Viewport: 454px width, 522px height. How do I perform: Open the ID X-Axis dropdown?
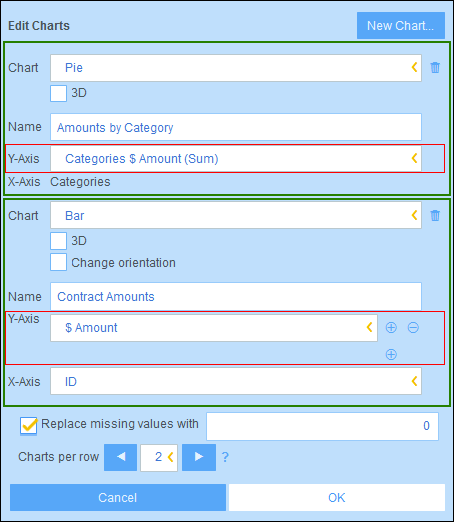pyautogui.click(x=236, y=381)
